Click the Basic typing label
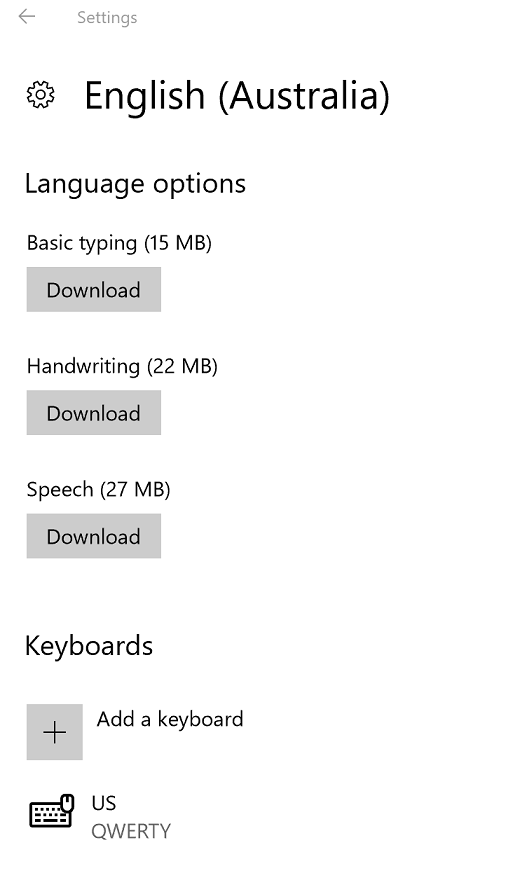The width and height of the screenshot is (527, 873). point(82,243)
